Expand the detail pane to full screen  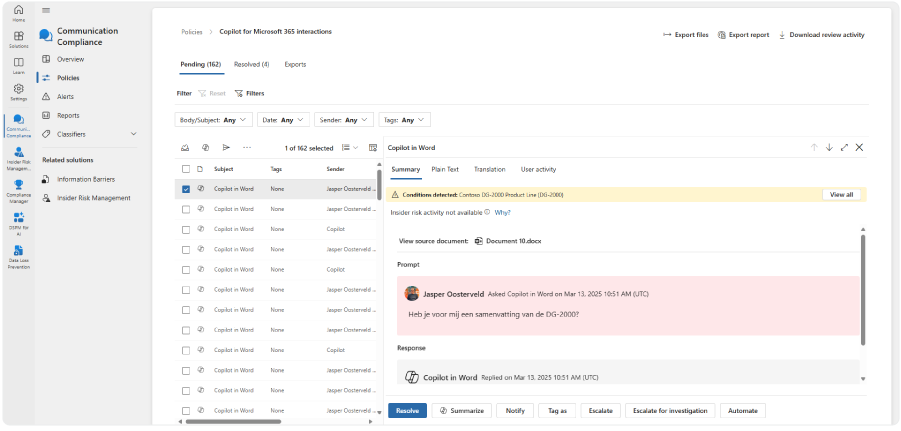tap(844, 147)
